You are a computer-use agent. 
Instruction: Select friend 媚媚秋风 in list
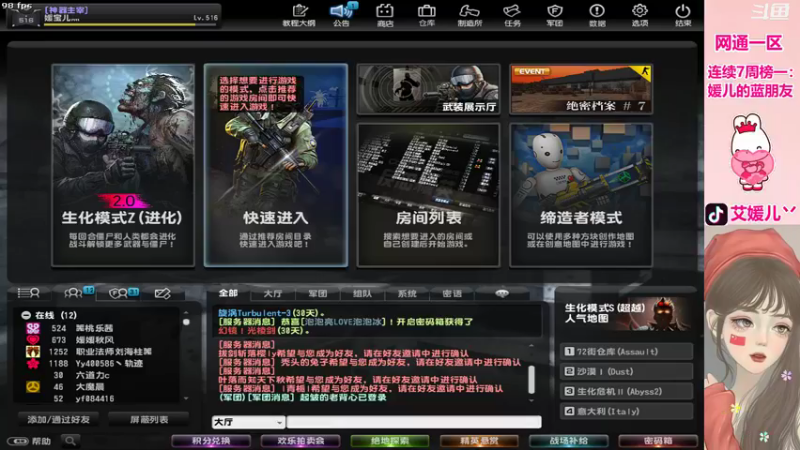click(x=99, y=340)
